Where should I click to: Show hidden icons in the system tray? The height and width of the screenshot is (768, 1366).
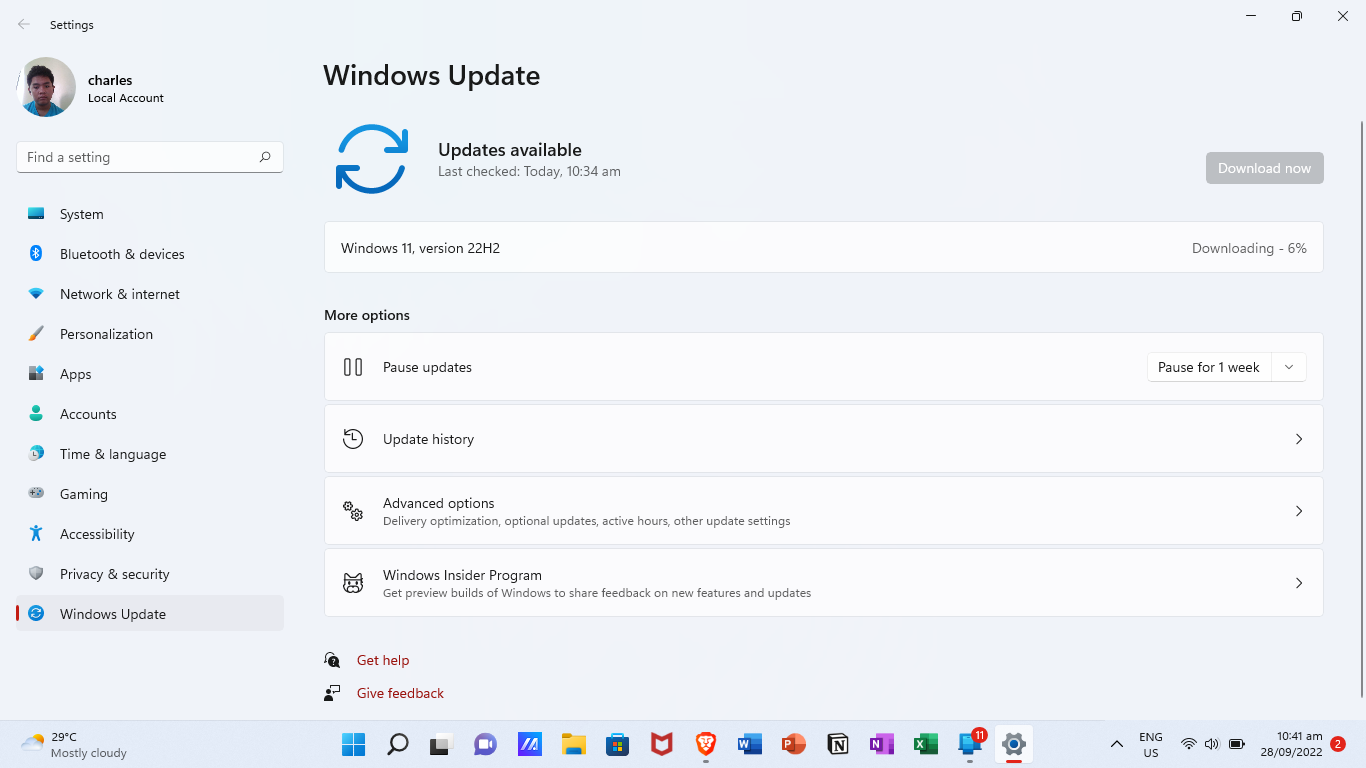tap(1116, 744)
